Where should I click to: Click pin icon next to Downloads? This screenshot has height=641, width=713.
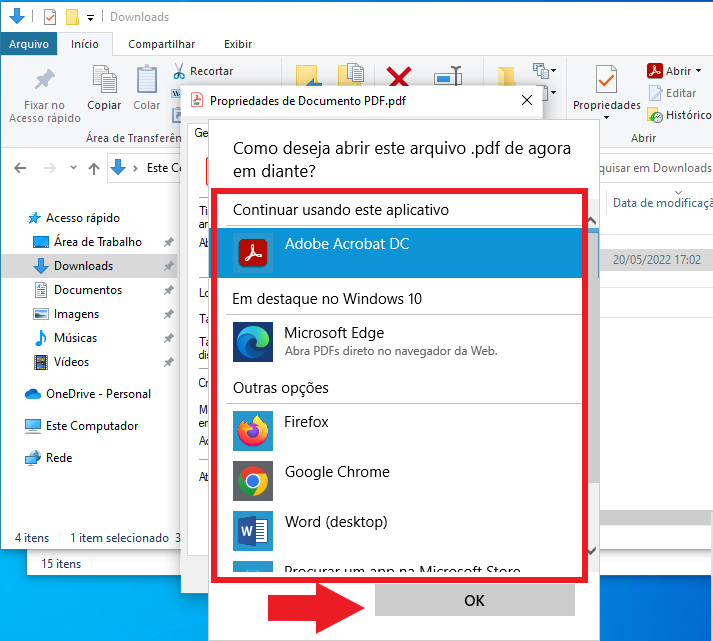(169, 266)
